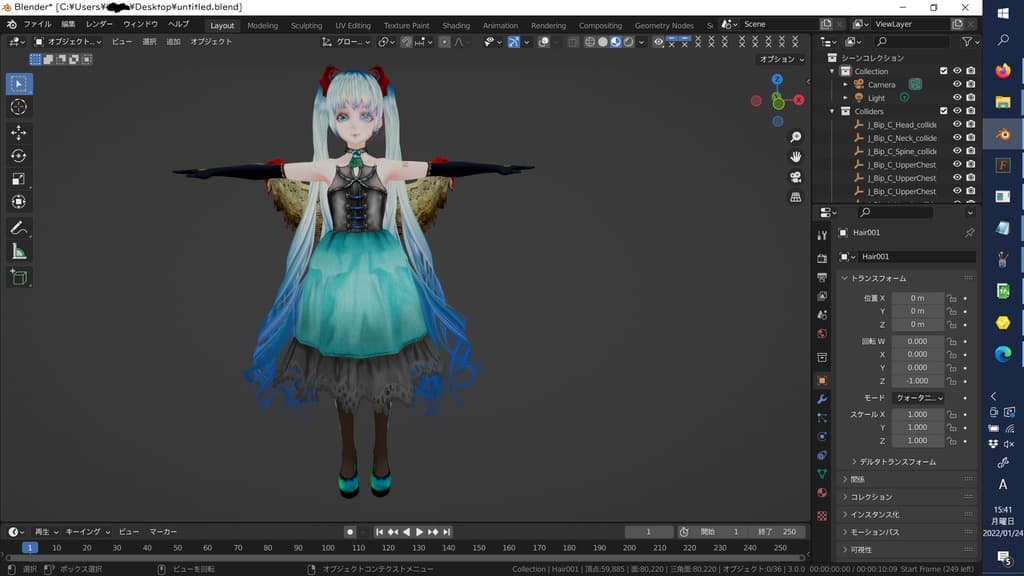Screen dimensions: 1024x576
Task: Toggle the Light eye visibility icon
Action: point(957,98)
